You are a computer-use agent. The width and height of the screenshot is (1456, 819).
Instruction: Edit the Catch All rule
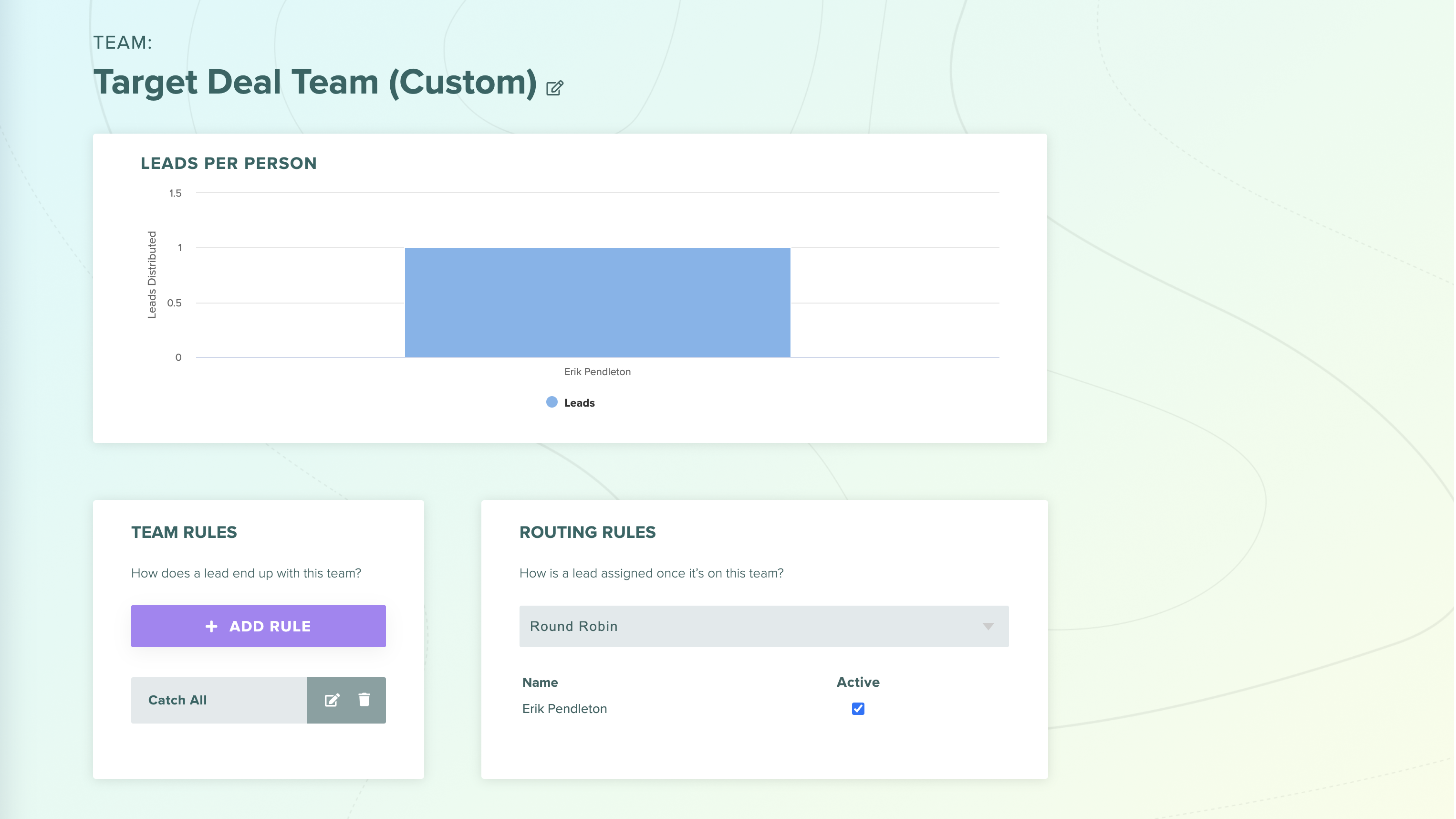332,700
